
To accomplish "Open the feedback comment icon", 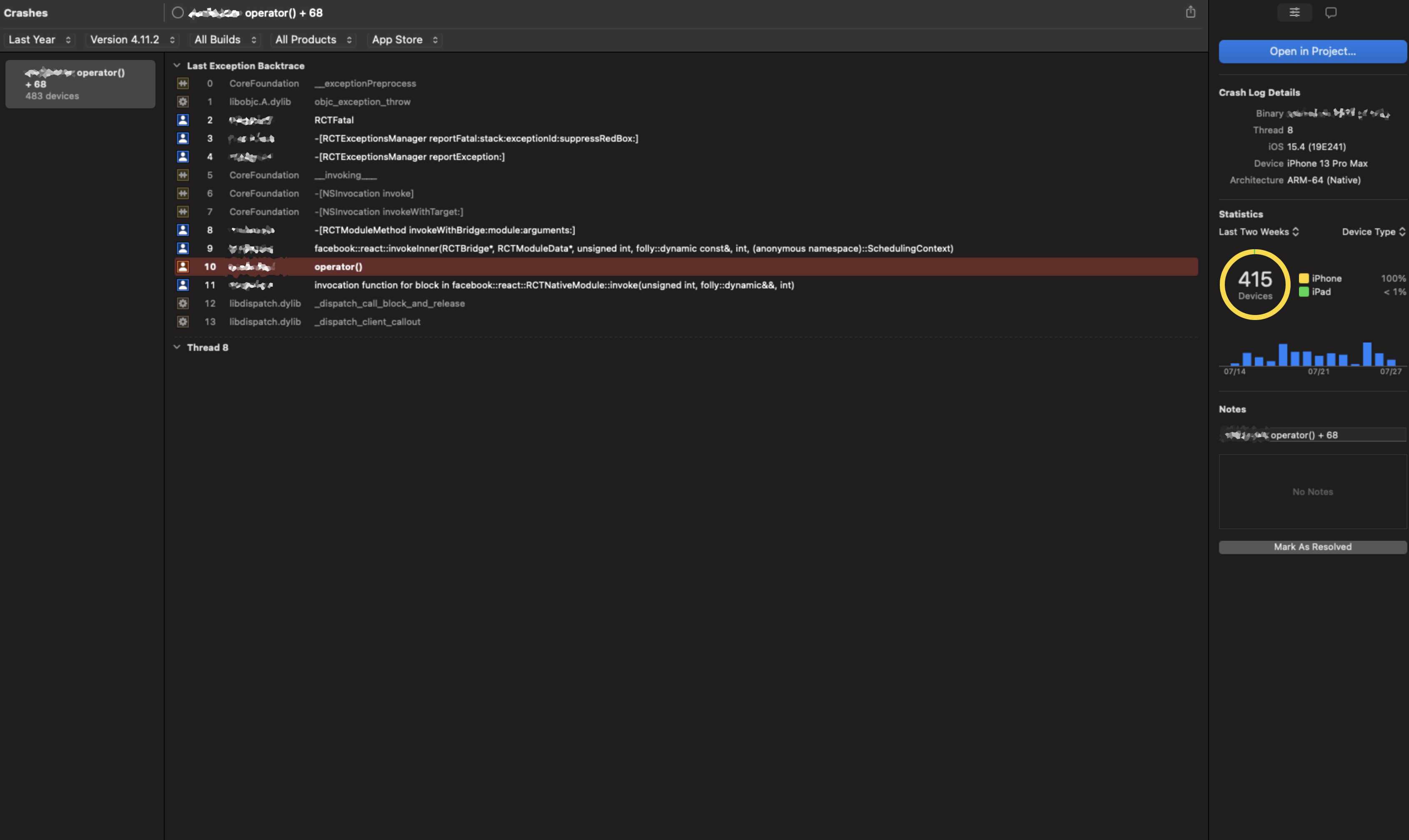I will coord(1331,12).
